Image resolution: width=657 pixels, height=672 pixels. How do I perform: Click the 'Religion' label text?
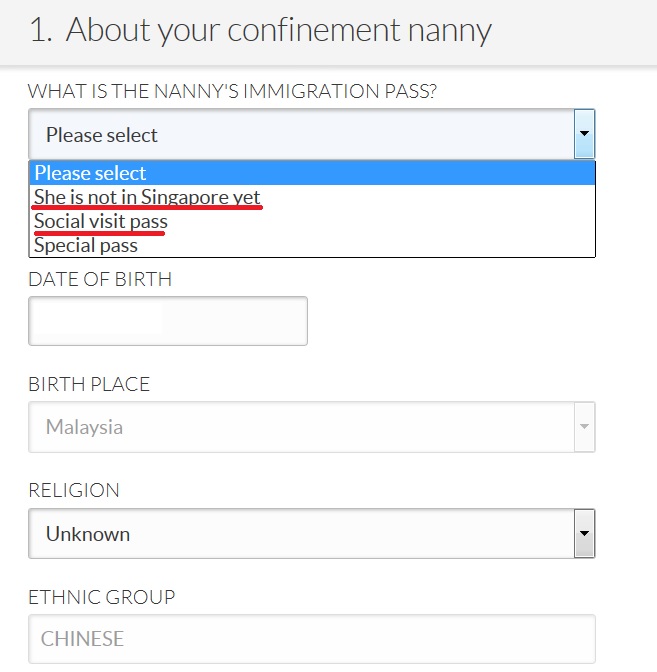coord(74,491)
